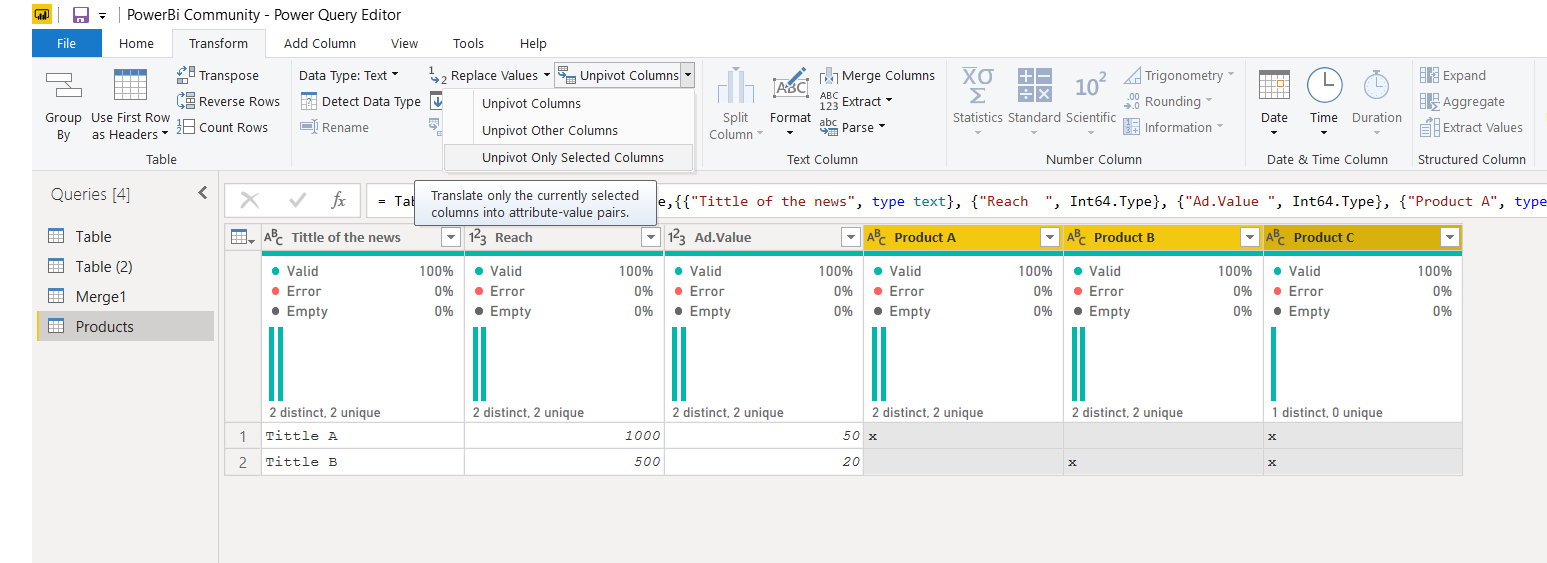Click the Expand structured column button
This screenshot has height=563, width=1547.
click(x=1453, y=75)
